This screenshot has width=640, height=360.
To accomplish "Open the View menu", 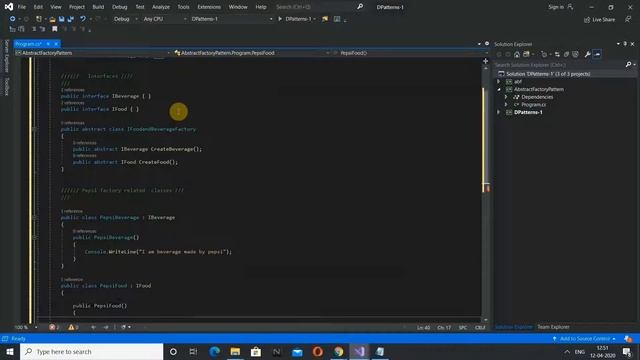I will pos(56,7).
